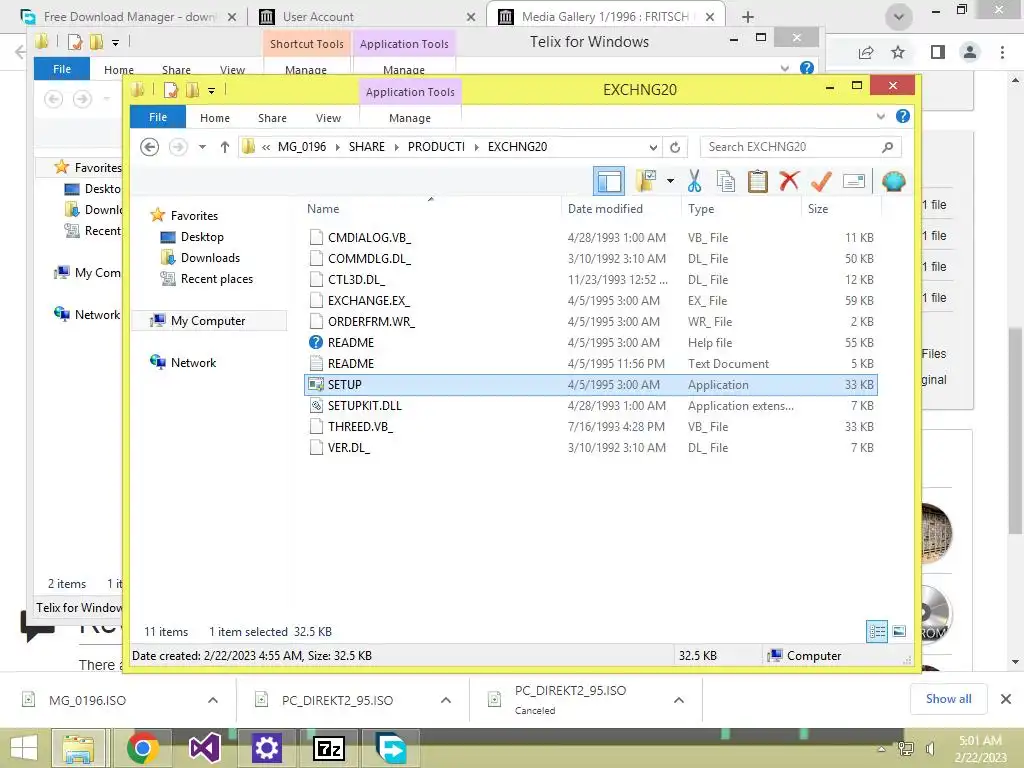Open the Manage tab in EXCHNG20

point(409,118)
